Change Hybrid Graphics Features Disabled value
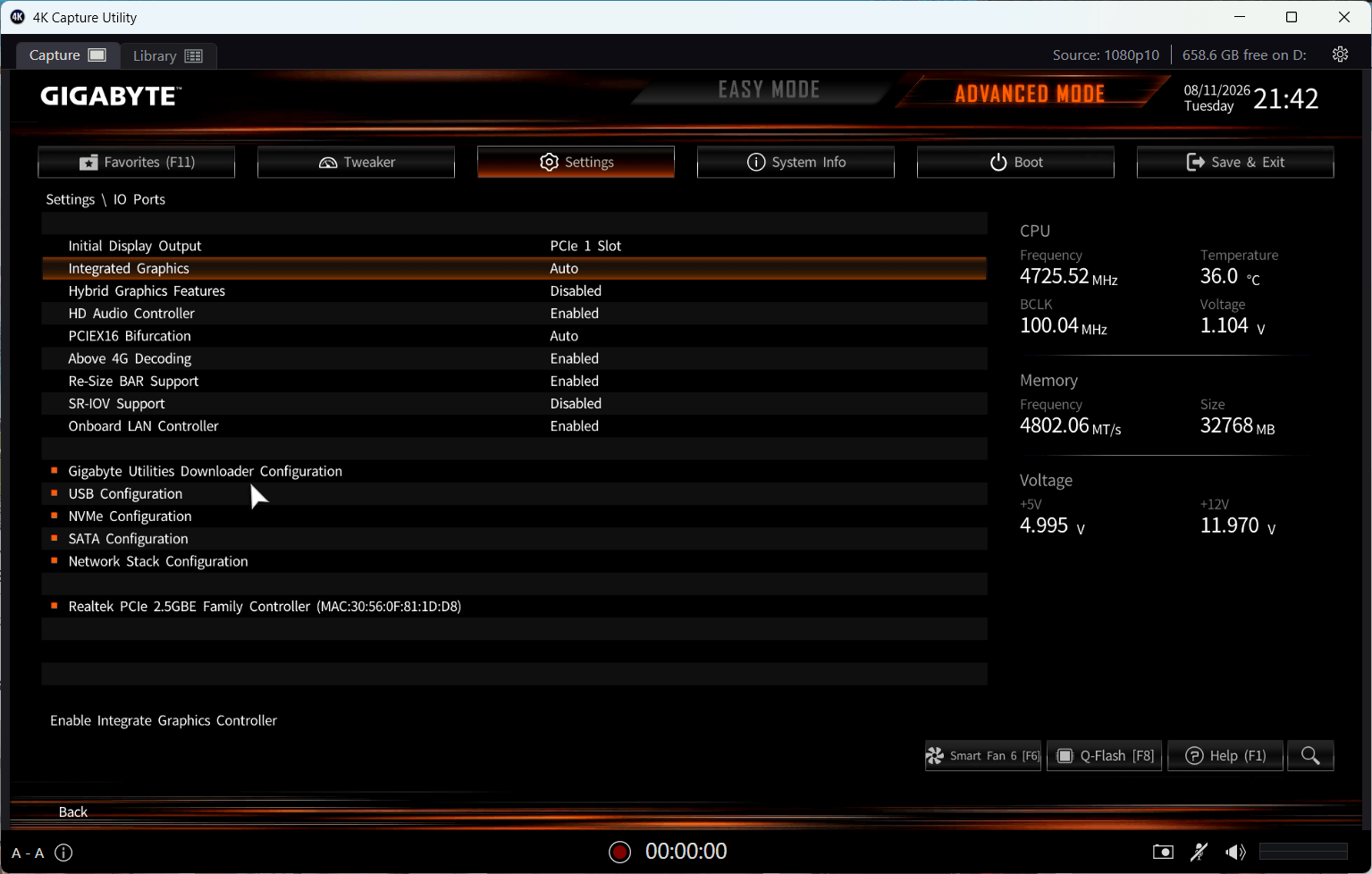The width and height of the screenshot is (1372, 874). point(576,290)
